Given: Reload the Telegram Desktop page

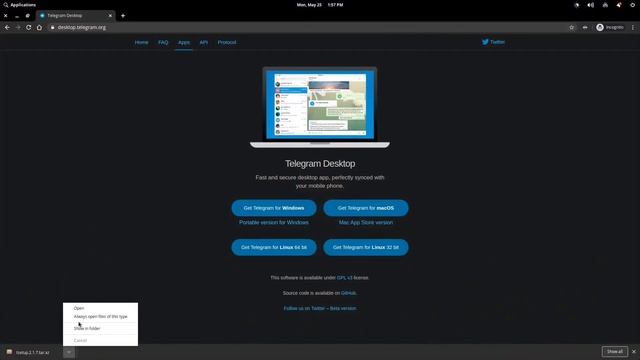Looking at the screenshot, I should [x=29, y=27].
